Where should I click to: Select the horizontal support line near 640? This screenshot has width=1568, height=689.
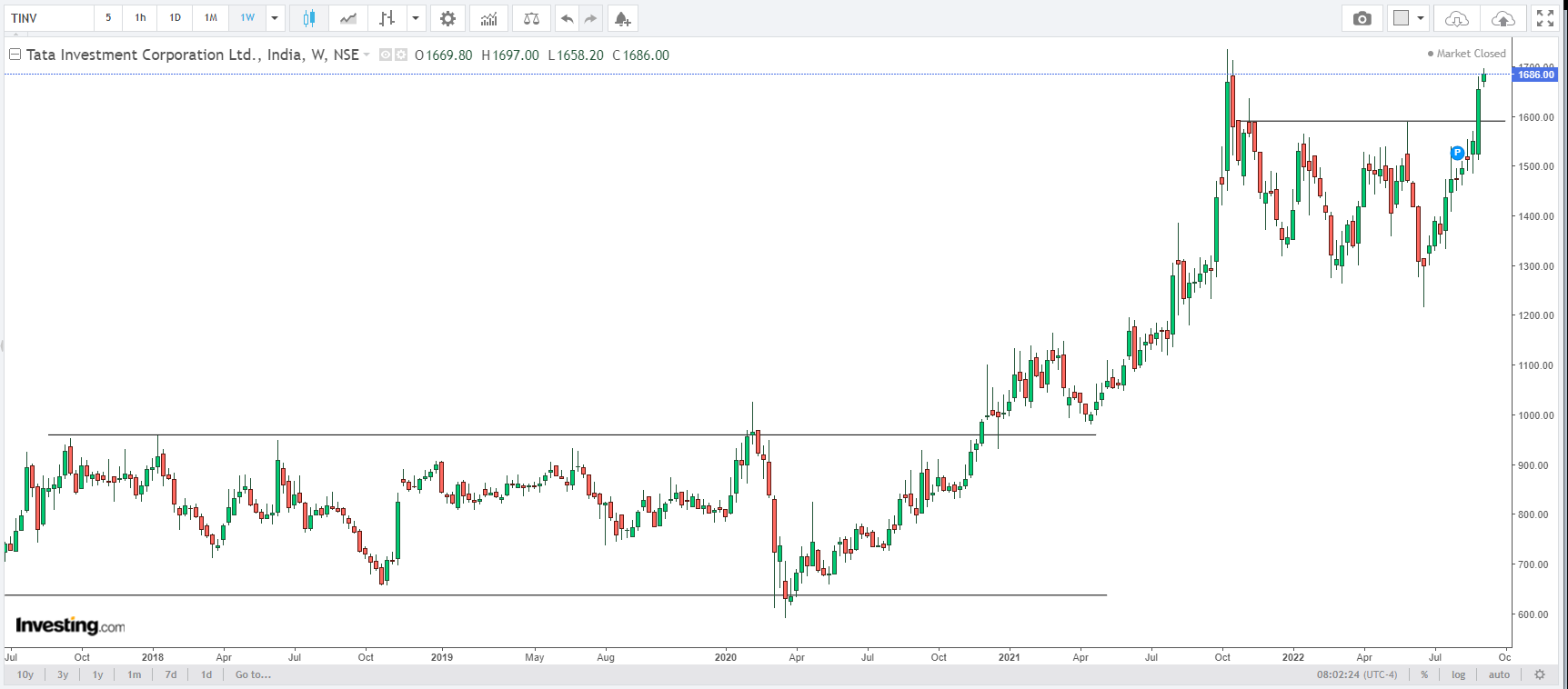(555, 595)
